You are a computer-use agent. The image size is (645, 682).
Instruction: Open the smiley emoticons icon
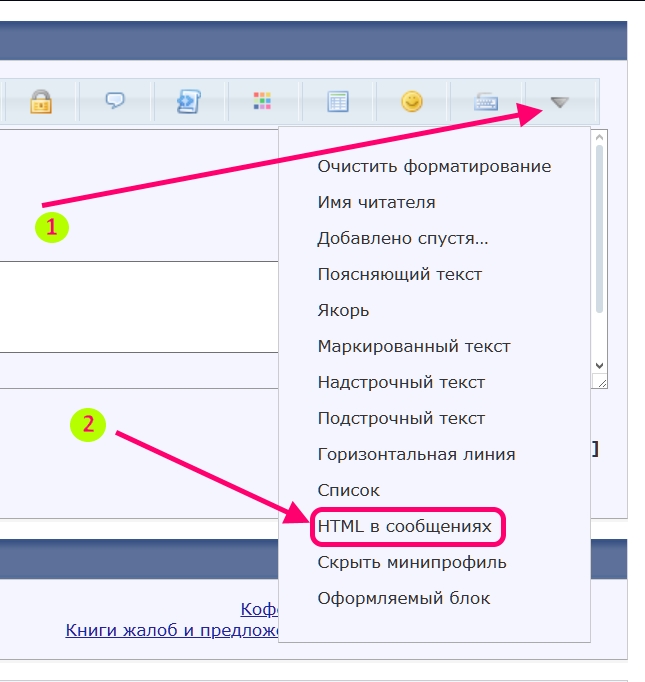tap(411, 101)
